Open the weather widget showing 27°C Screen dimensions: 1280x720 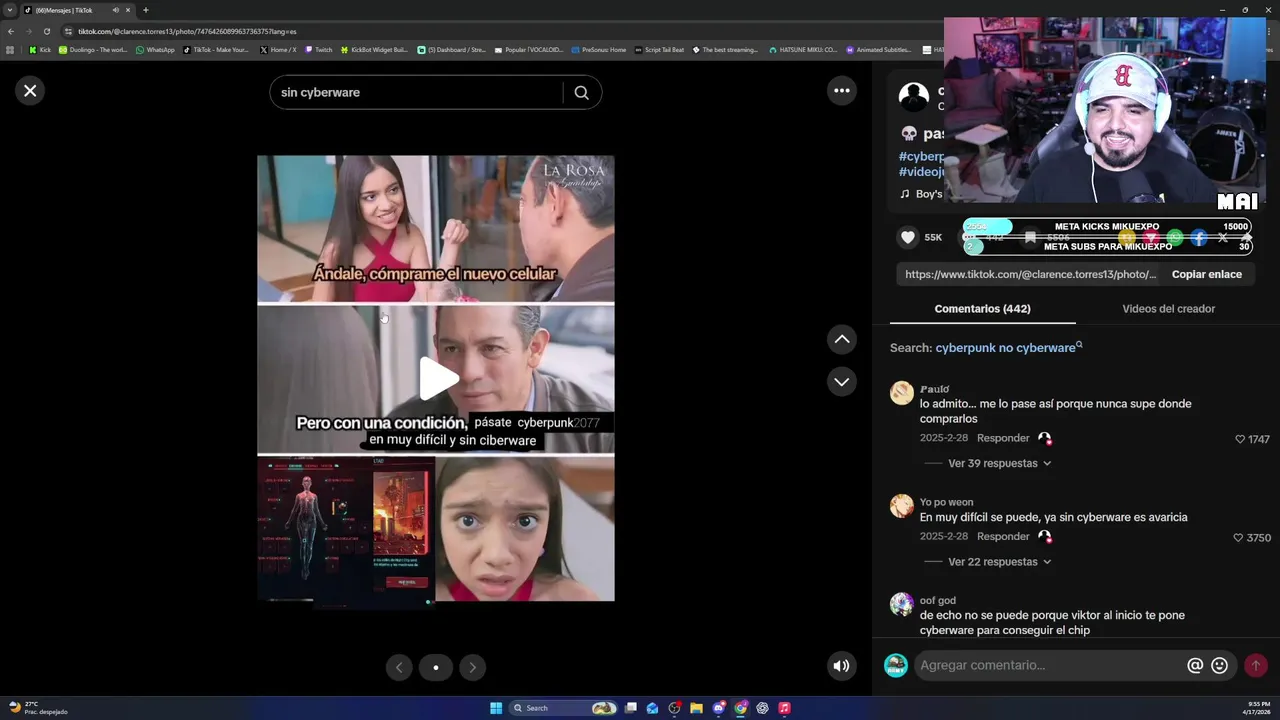pos(38,707)
